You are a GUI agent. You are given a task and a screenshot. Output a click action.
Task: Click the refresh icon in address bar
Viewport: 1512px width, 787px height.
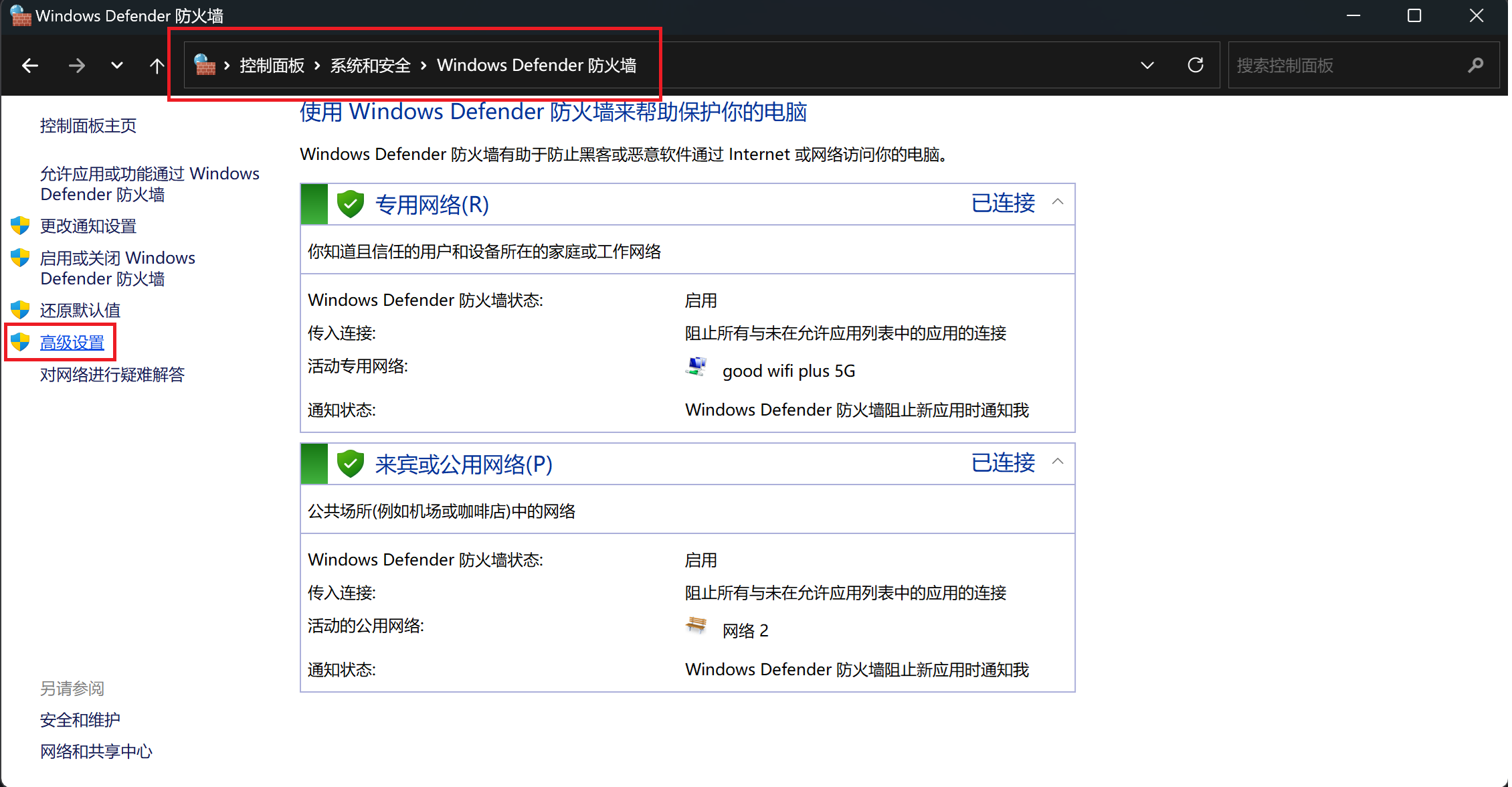point(1196,65)
